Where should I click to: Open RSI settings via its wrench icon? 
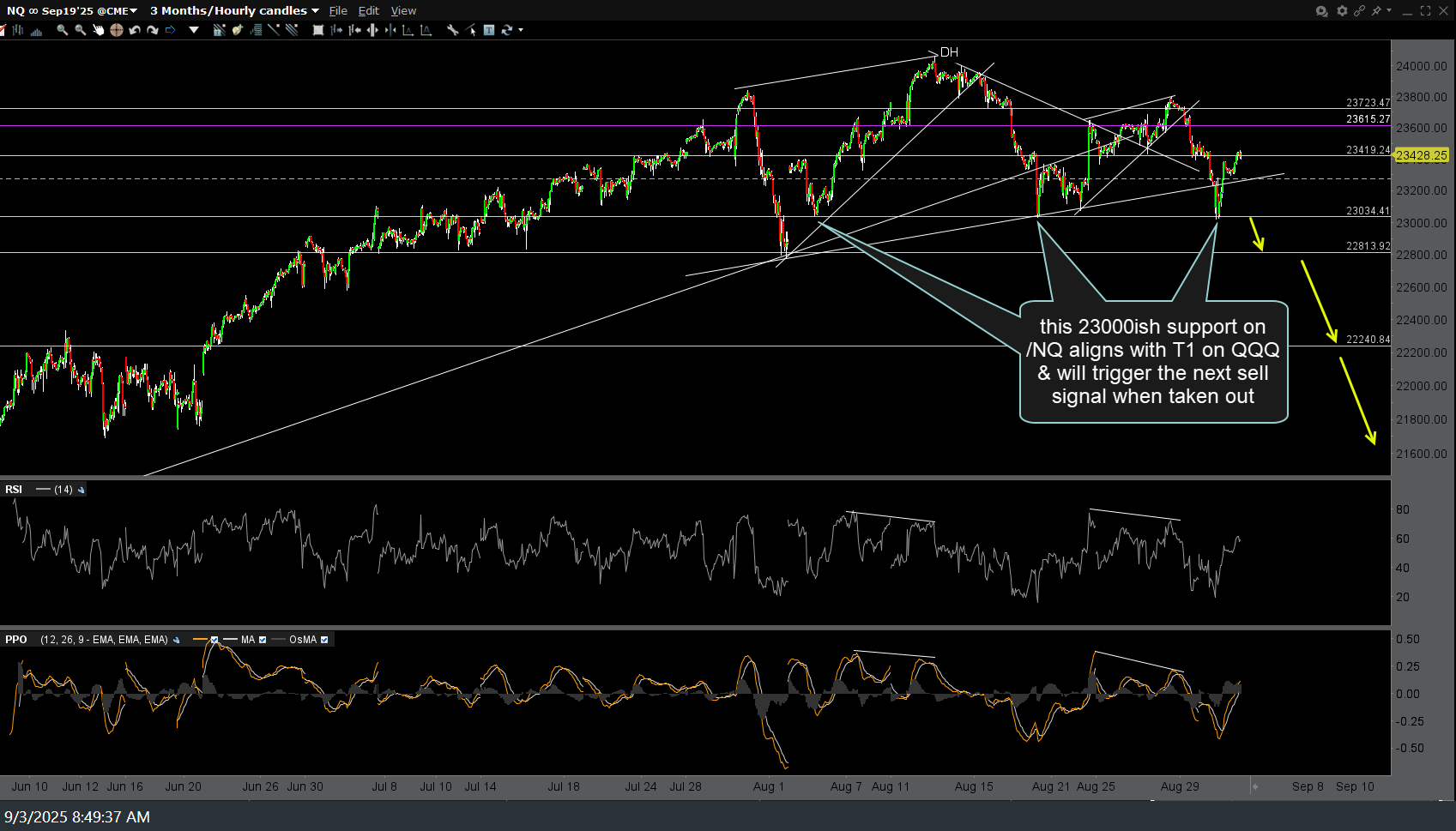(x=81, y=489)
